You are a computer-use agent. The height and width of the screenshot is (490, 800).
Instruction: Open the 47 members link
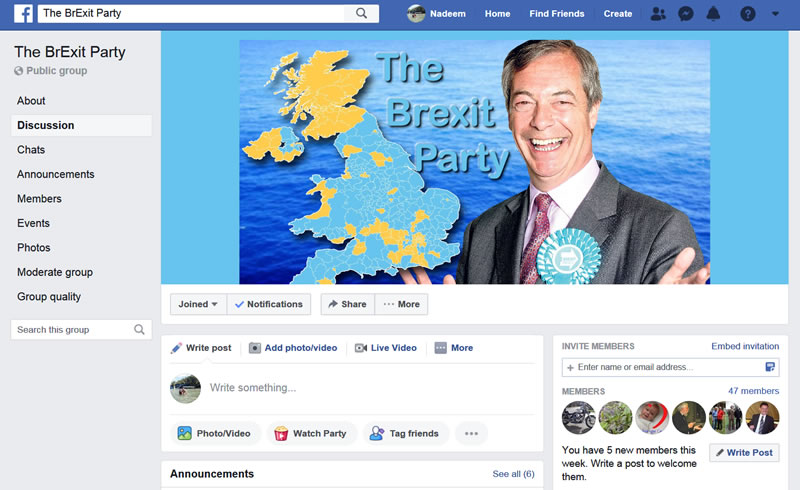click(753, 391)
